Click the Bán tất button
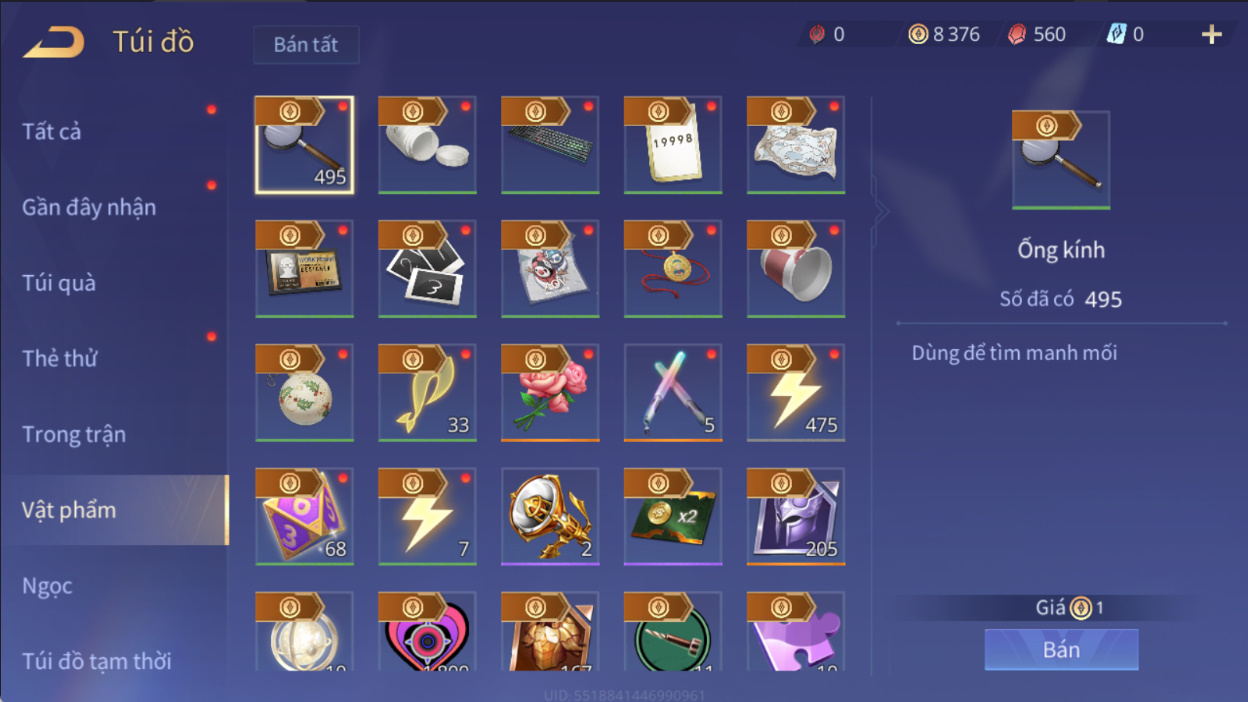 pos(306,45)
